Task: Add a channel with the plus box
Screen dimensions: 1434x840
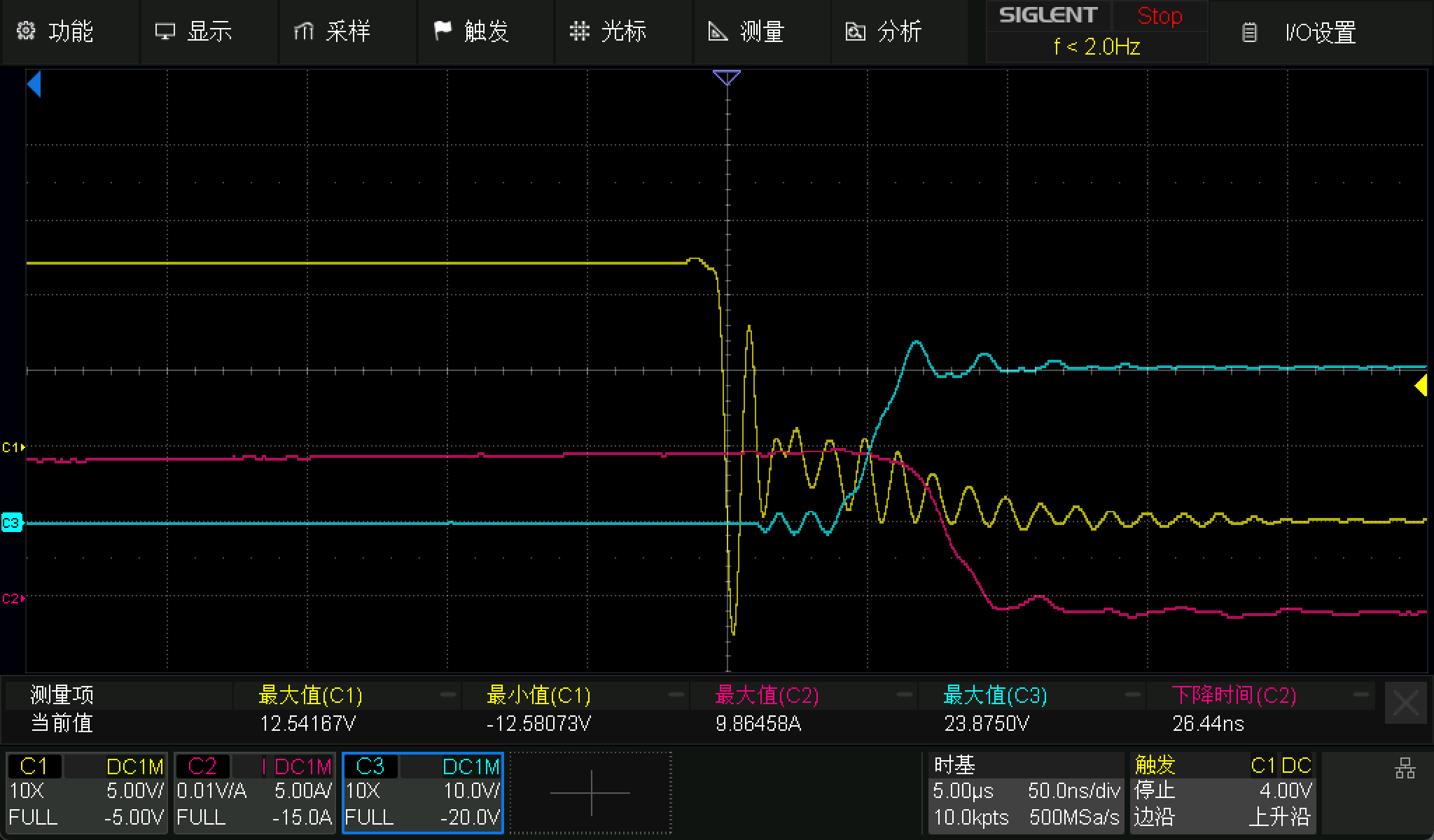Action: [591, 792]
